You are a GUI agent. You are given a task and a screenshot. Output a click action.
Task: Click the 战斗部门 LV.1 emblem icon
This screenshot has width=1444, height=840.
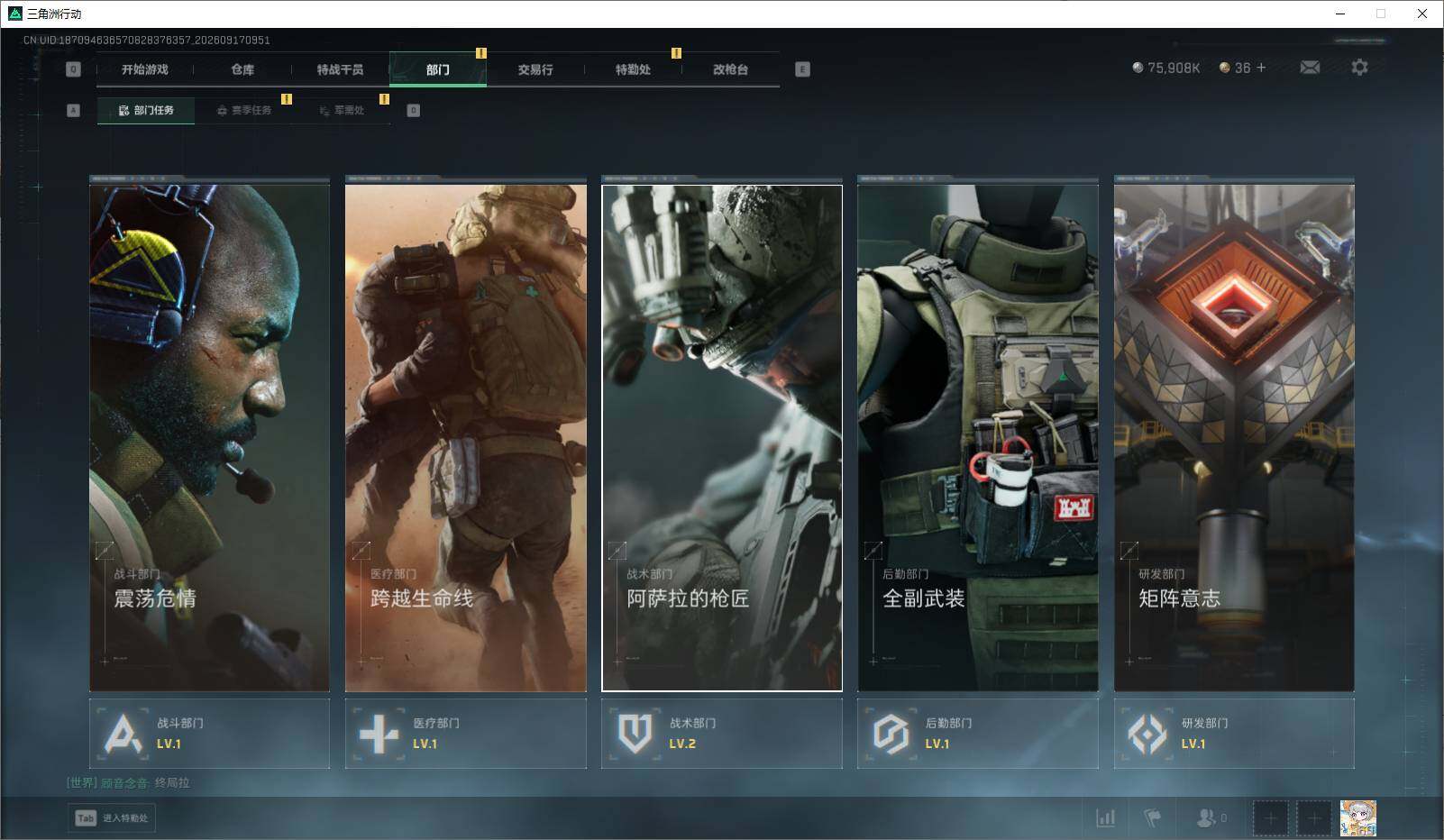coord(123,734)
